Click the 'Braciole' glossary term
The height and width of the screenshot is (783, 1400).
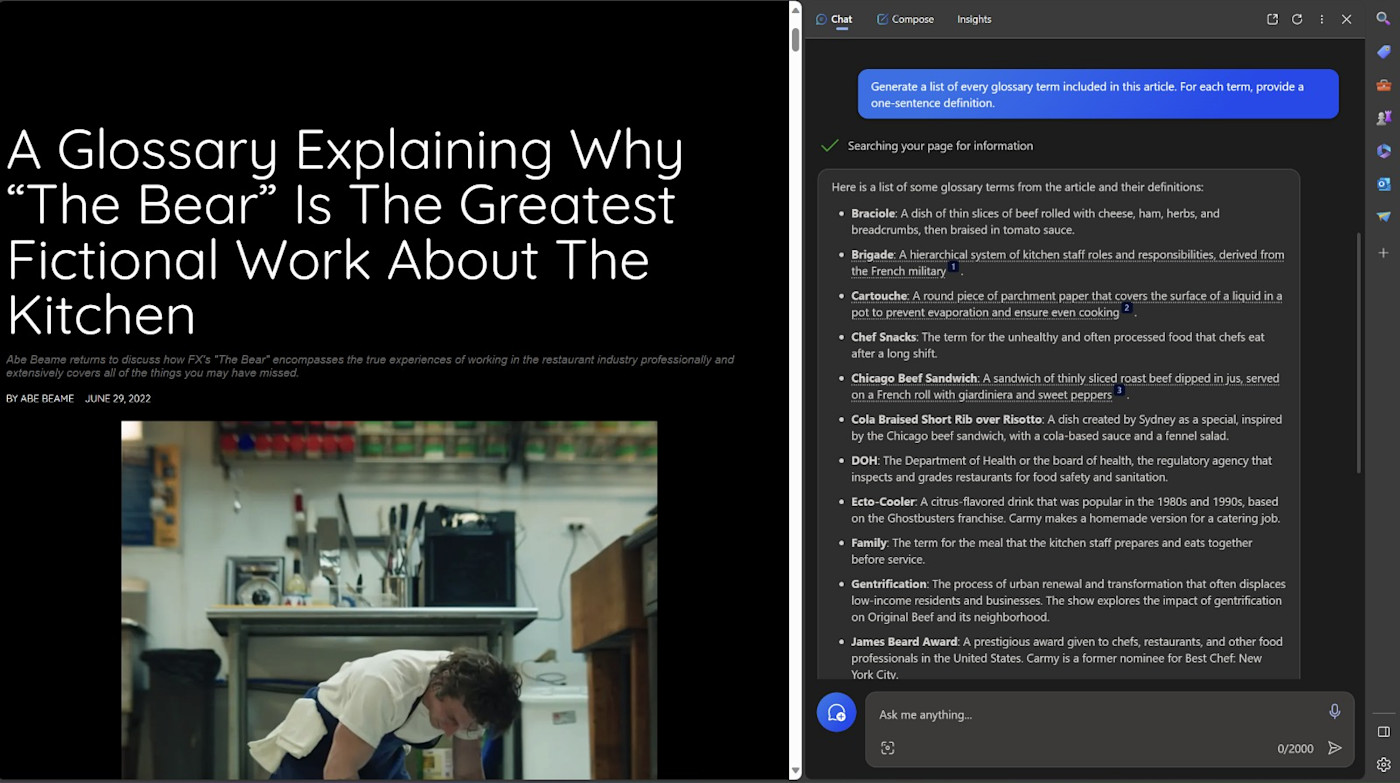[x=873, y=214]
